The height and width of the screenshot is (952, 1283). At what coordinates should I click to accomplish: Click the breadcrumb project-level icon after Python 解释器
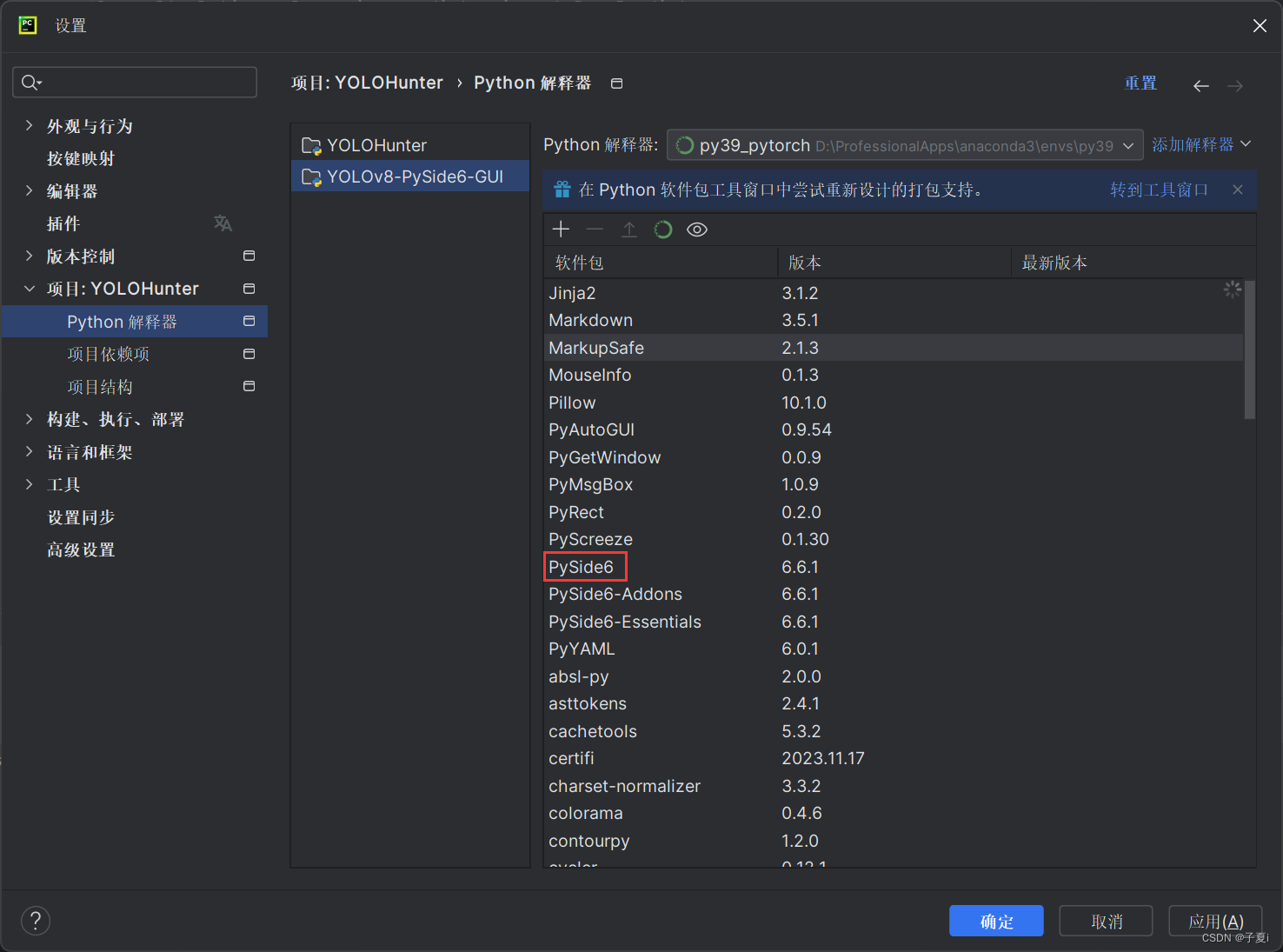coord(617,83)
